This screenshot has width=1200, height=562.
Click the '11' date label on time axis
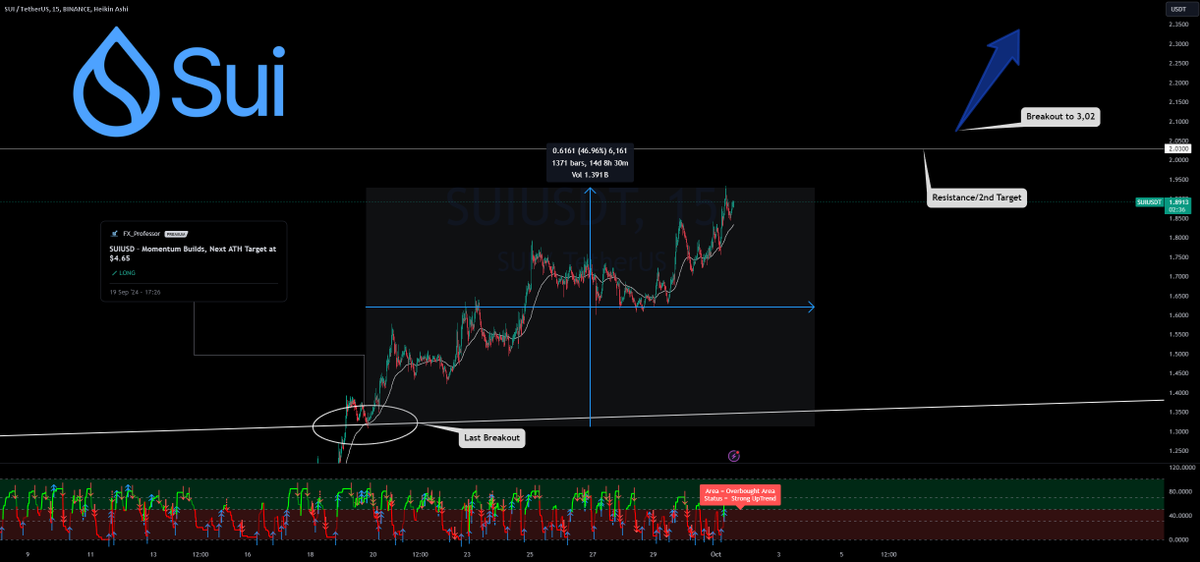click(91, 553)
